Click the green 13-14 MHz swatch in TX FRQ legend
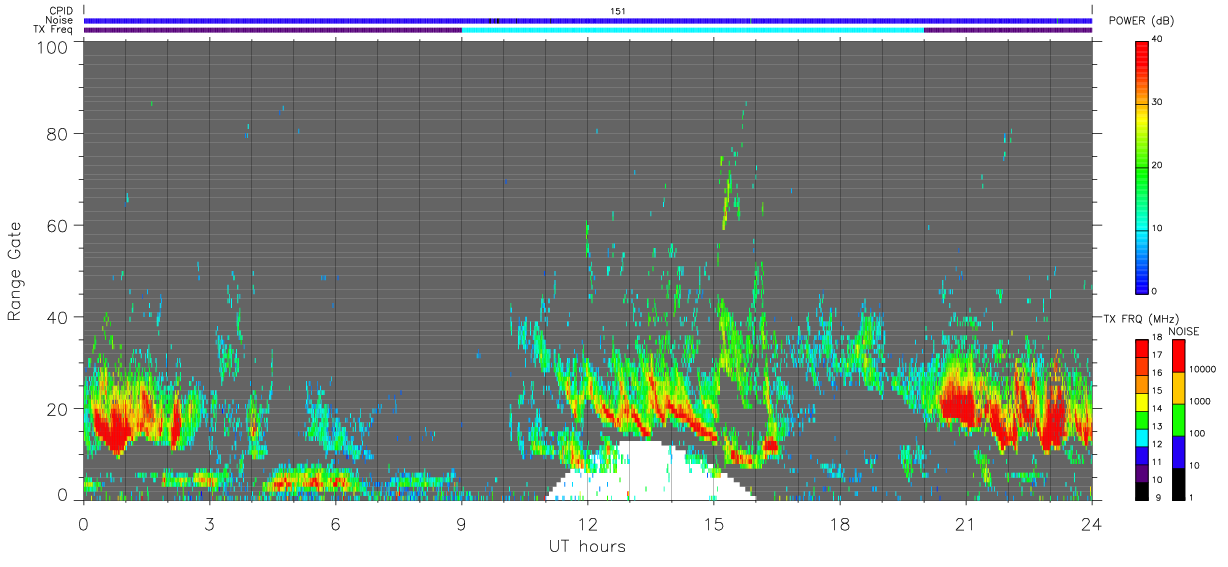This screenshot has height=567, width=1228. [1142, 418]
